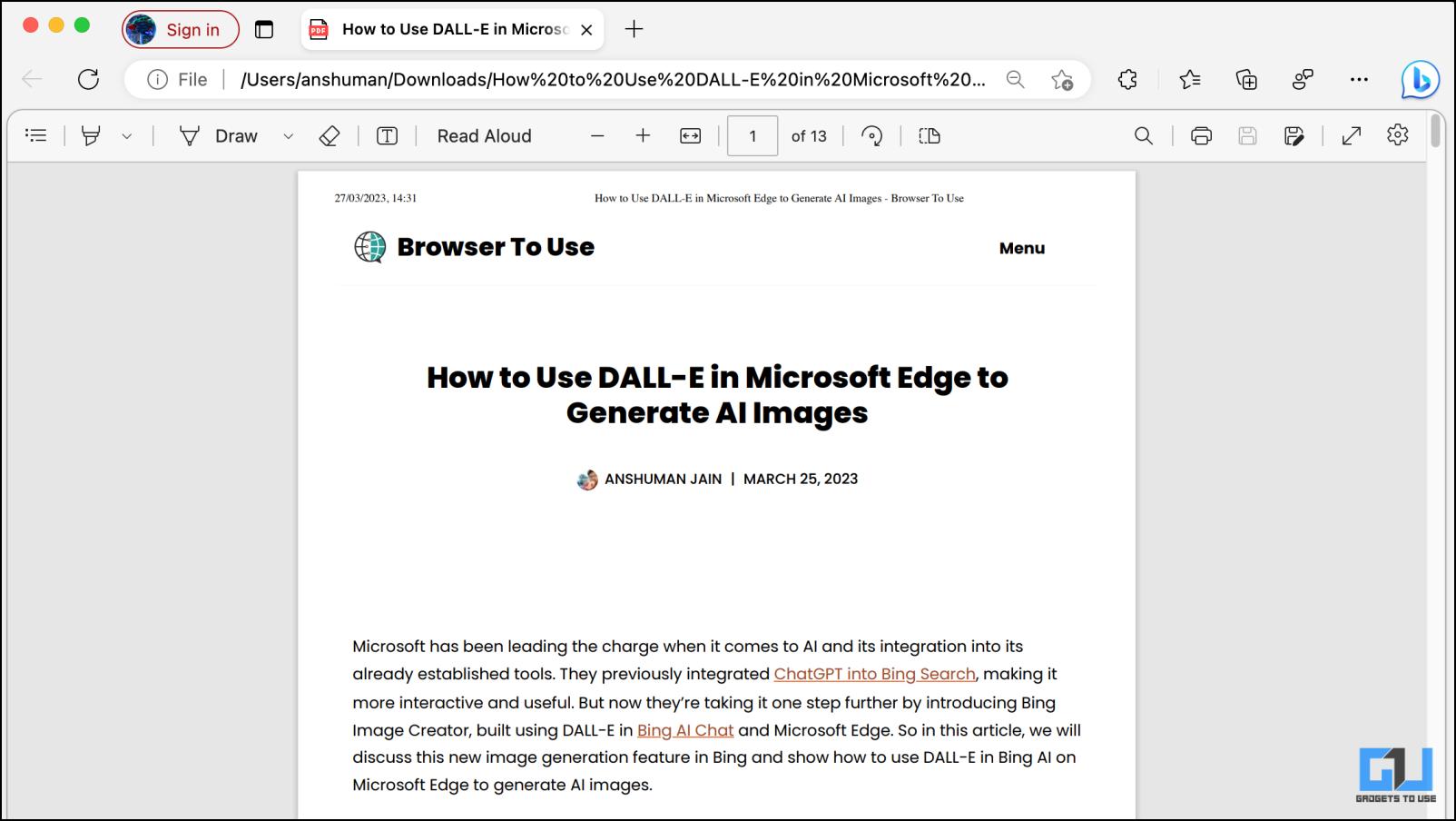Viewport: 1456px width, 821px height.
Task: View site information File icon
Action: 178,80
